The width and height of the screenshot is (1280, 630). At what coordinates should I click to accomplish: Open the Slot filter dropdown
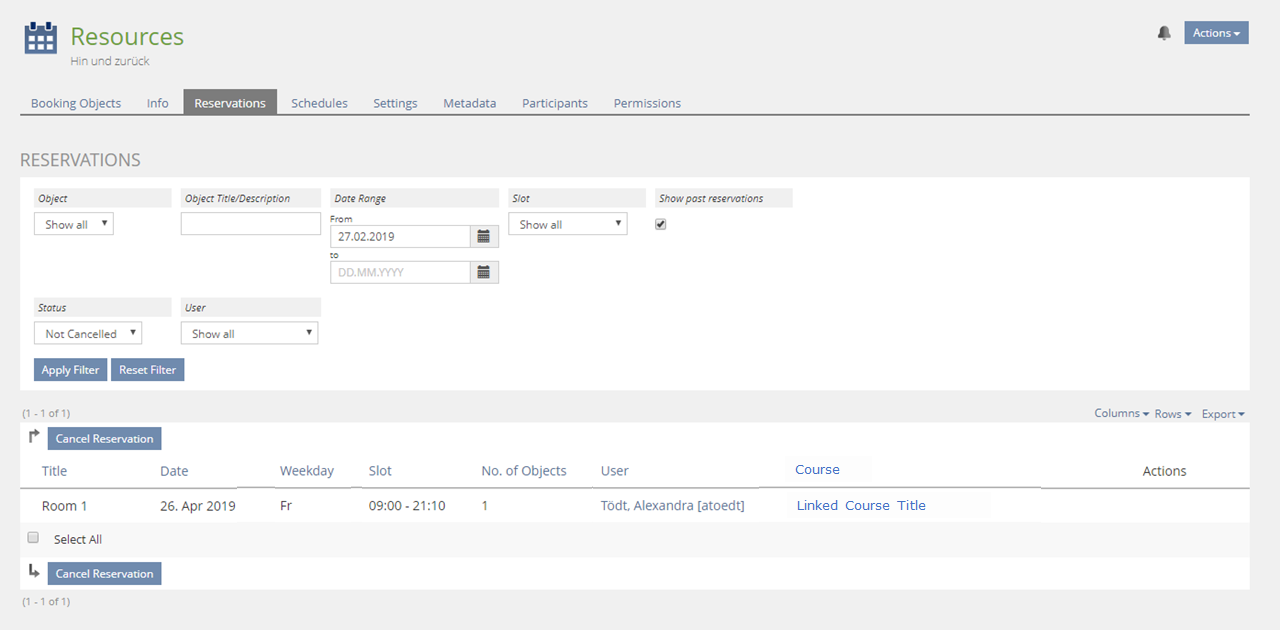click(567, 225)
